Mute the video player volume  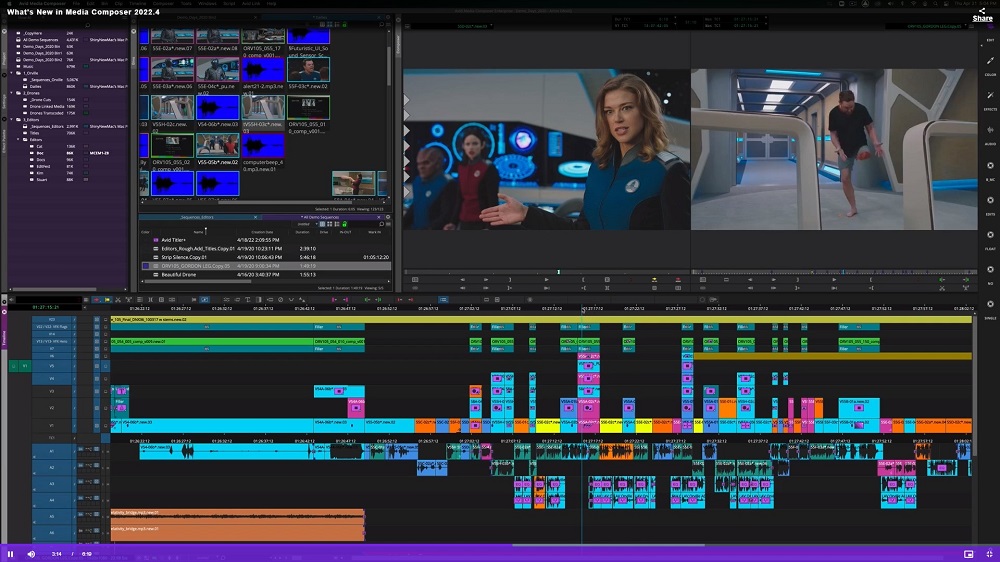[x=31, y=554]
